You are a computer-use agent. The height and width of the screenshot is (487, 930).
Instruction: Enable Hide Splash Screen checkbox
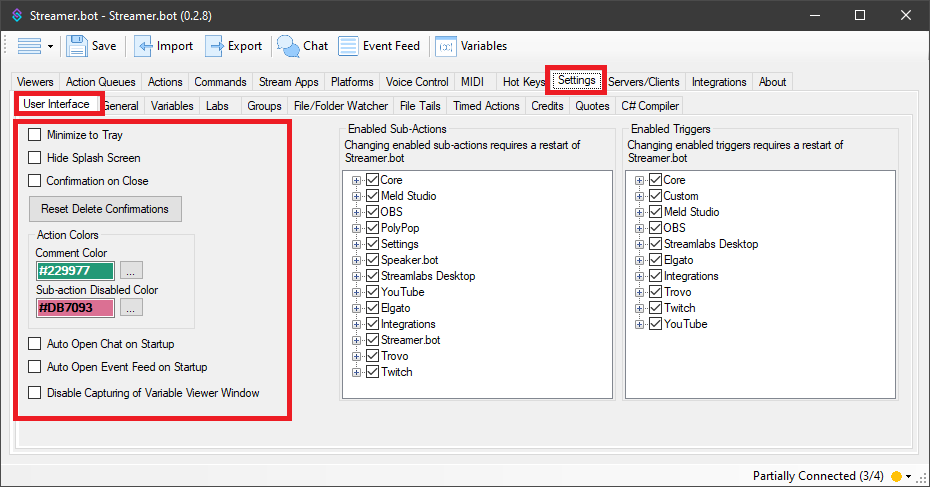click(x=34, y=158)
